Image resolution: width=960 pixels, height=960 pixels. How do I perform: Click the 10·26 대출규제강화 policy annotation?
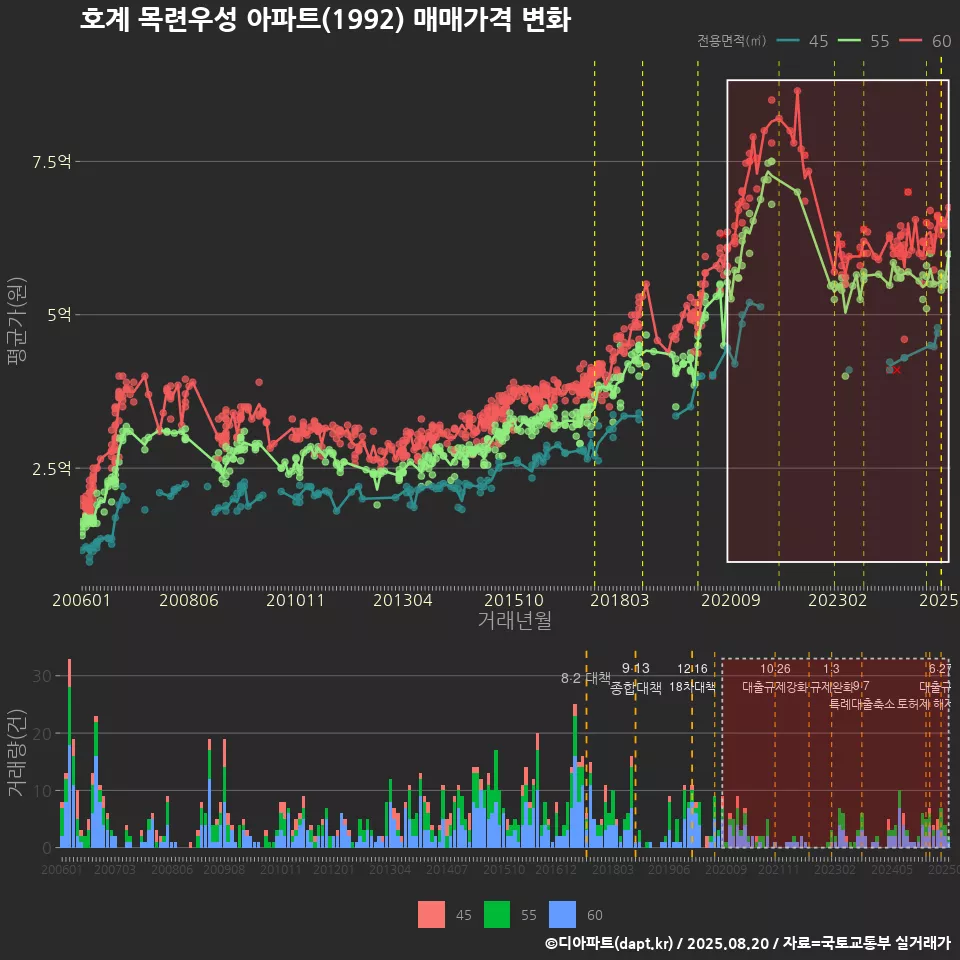click(x=776, y=678)
